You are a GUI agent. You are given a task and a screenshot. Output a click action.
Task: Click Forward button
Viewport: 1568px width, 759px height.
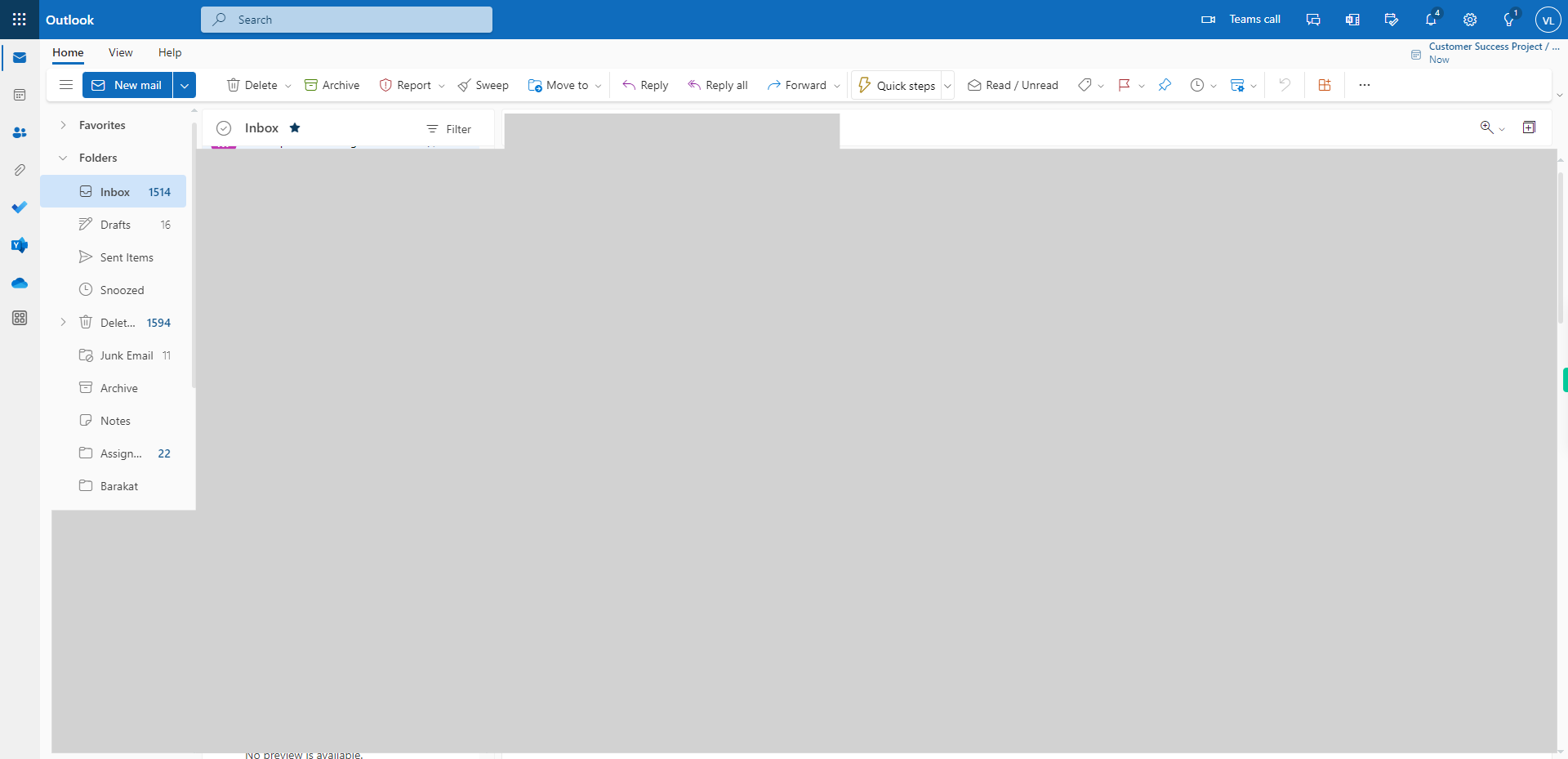pos(797,85)
